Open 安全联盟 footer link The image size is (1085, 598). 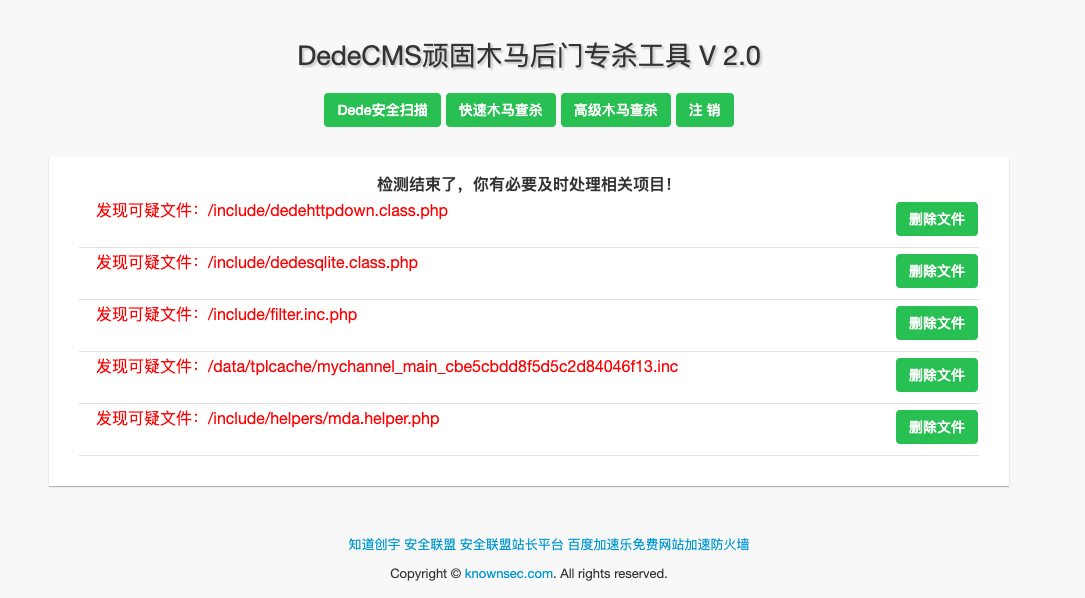(430, 545)
